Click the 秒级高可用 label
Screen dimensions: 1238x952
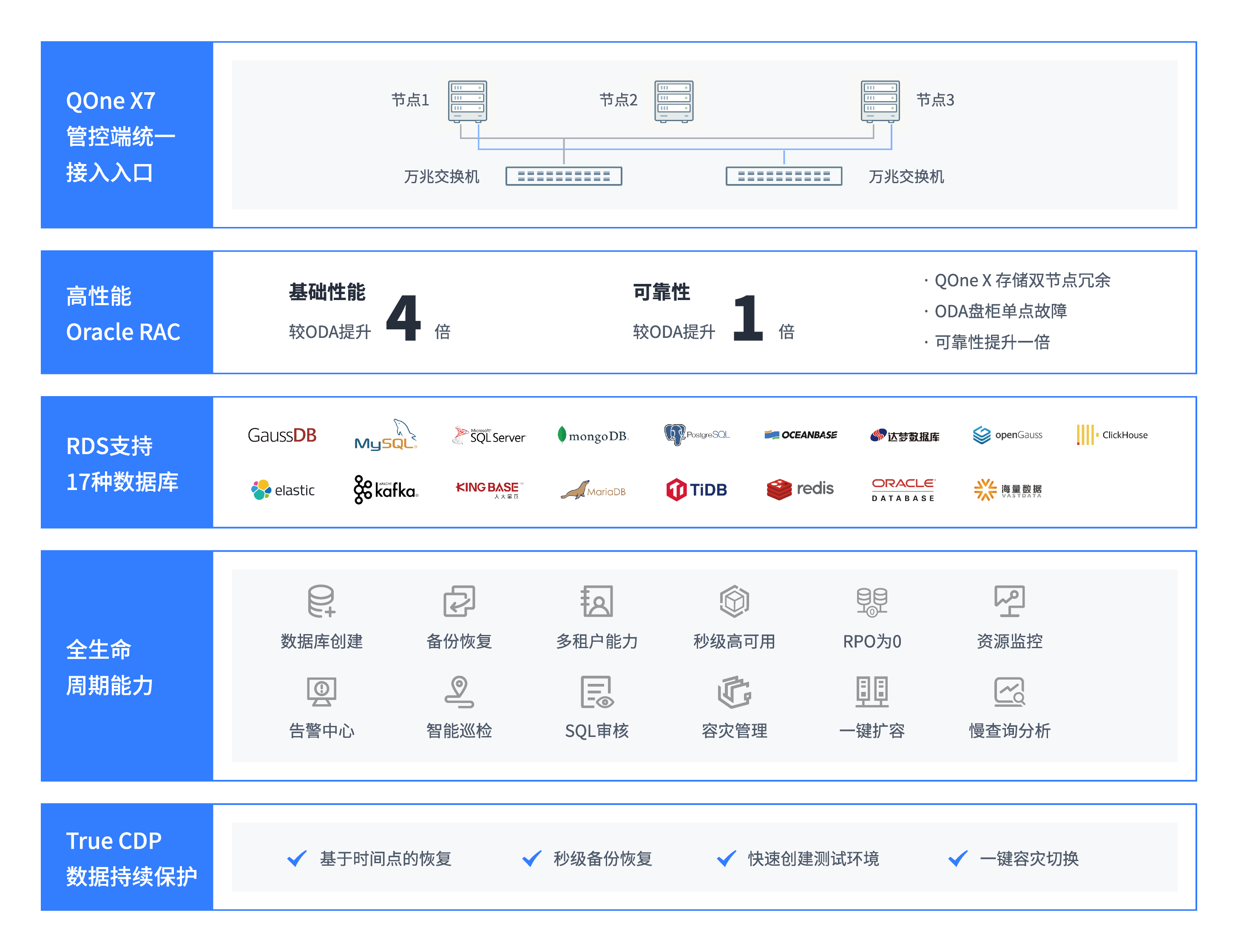pyautogui.click(x=734, y=641)
